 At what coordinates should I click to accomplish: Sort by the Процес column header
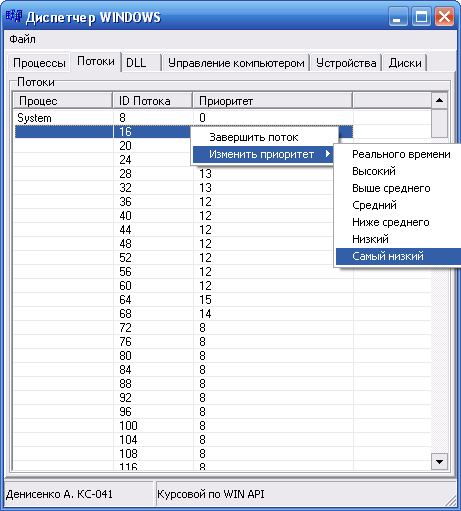pos(63,101)
